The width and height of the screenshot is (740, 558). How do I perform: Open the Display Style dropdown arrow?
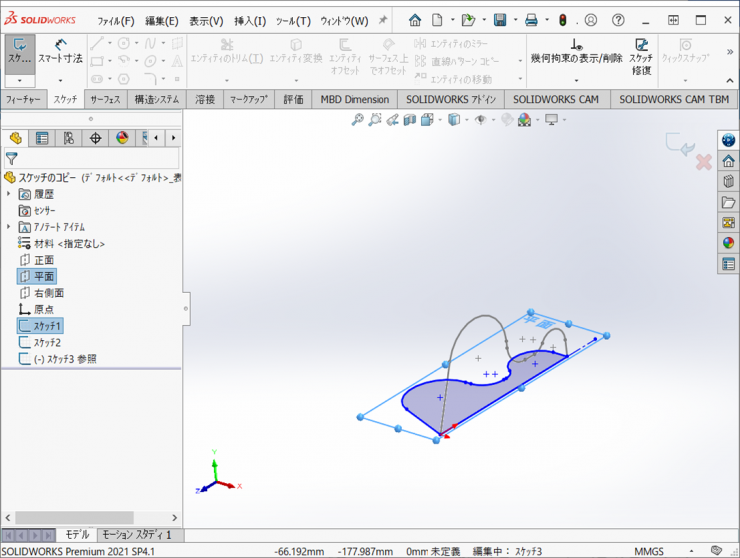[465, 120]
